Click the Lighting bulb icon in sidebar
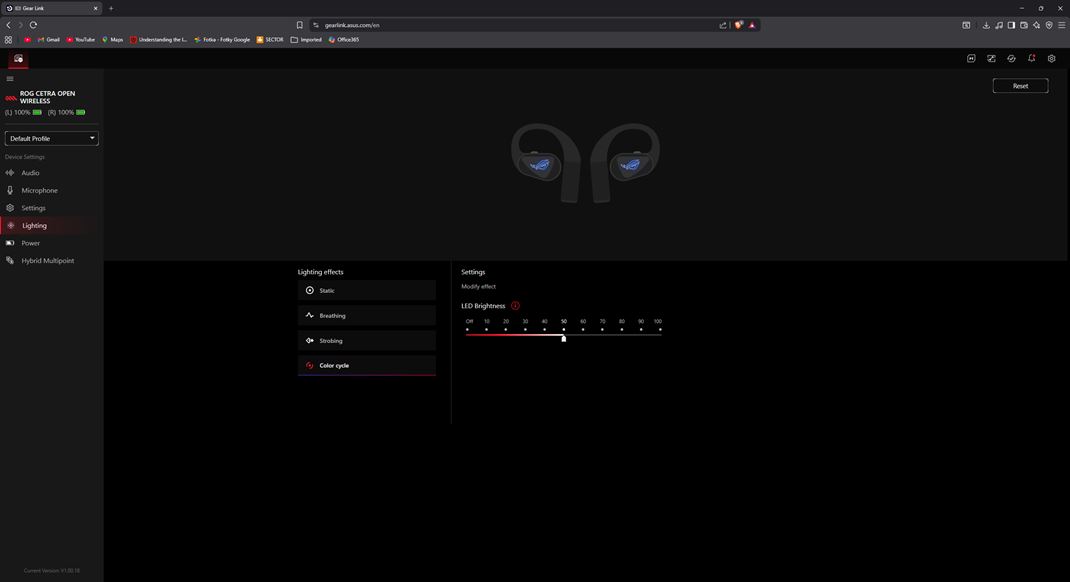The image size is (1070, 582). 10,225
